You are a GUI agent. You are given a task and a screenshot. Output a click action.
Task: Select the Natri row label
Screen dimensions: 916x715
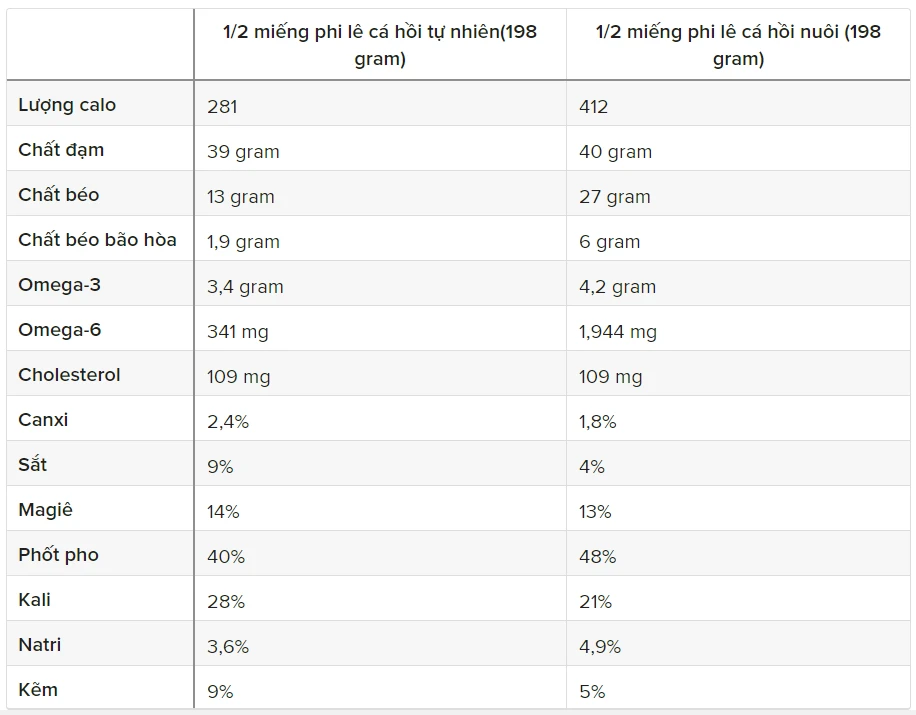[x=39, y=645]
